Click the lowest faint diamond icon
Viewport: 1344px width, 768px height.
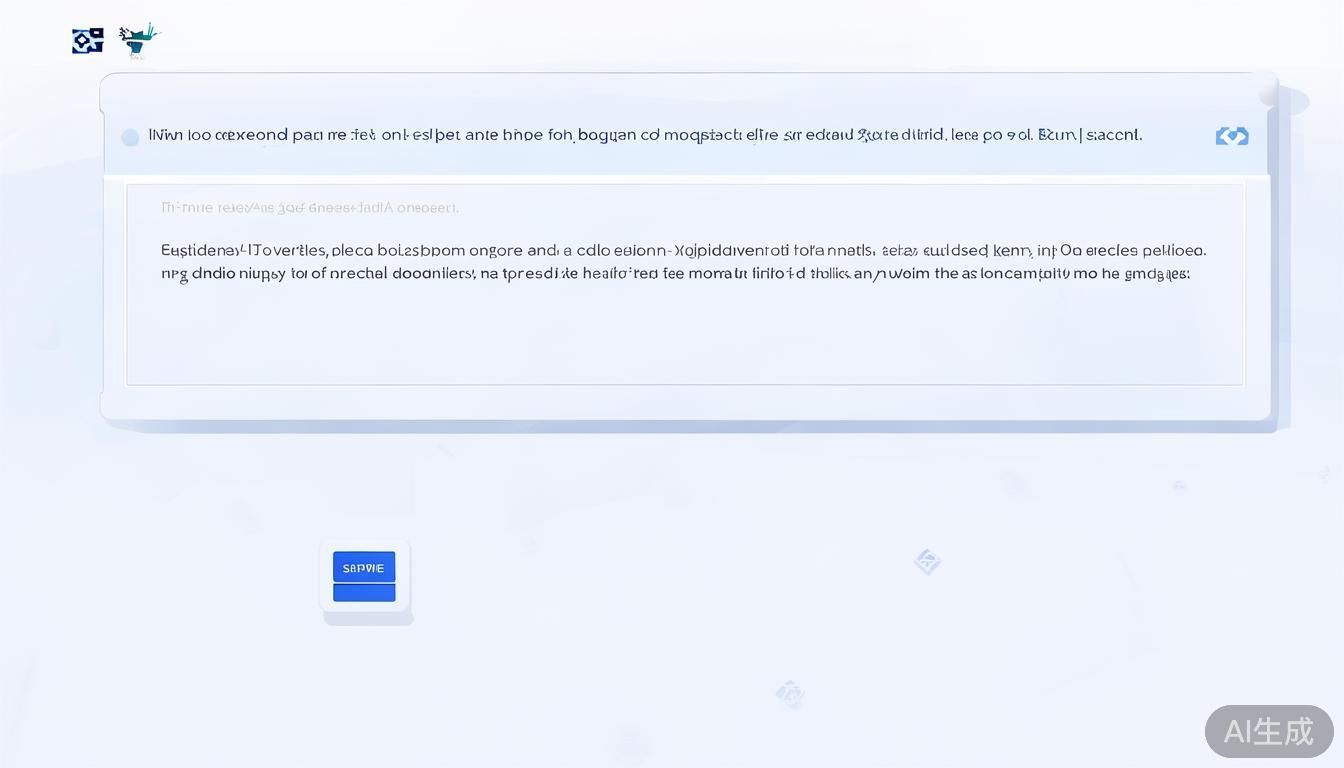click(789, 693)
